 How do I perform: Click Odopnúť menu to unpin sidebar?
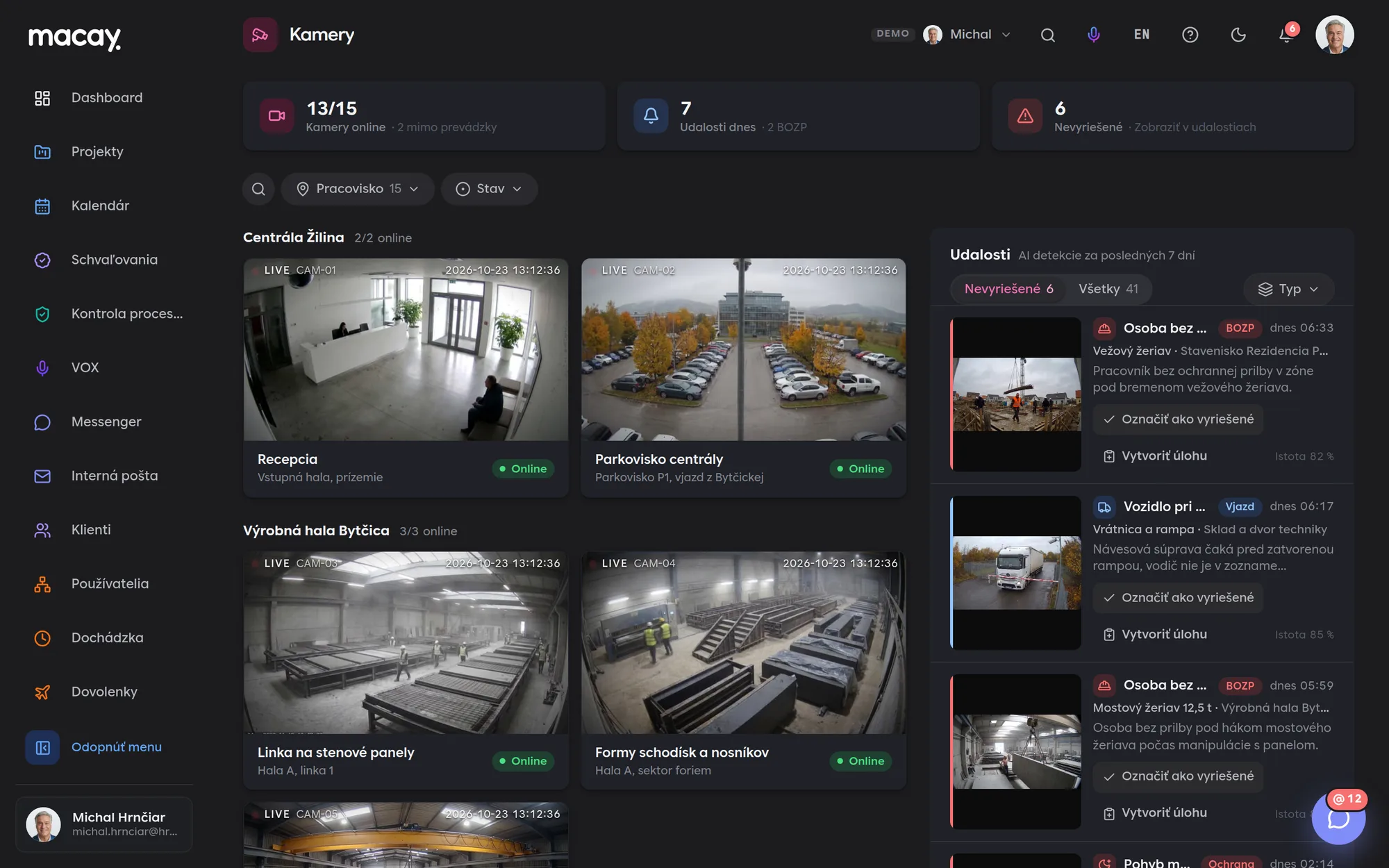[116, 747]
